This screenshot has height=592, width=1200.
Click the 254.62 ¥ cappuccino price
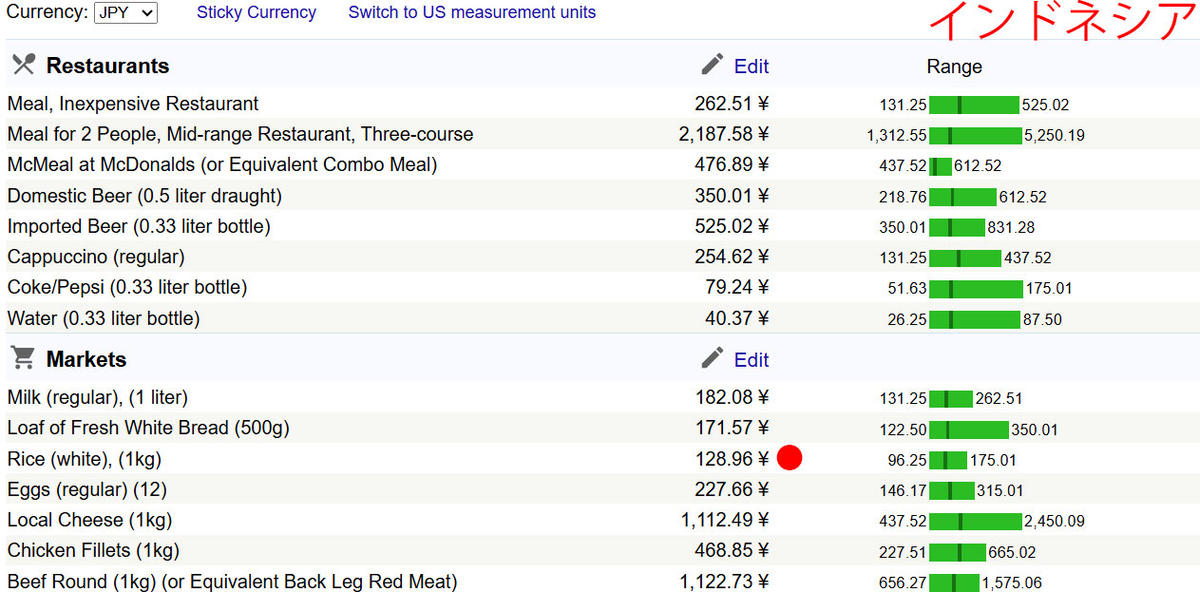pos(732,257)
